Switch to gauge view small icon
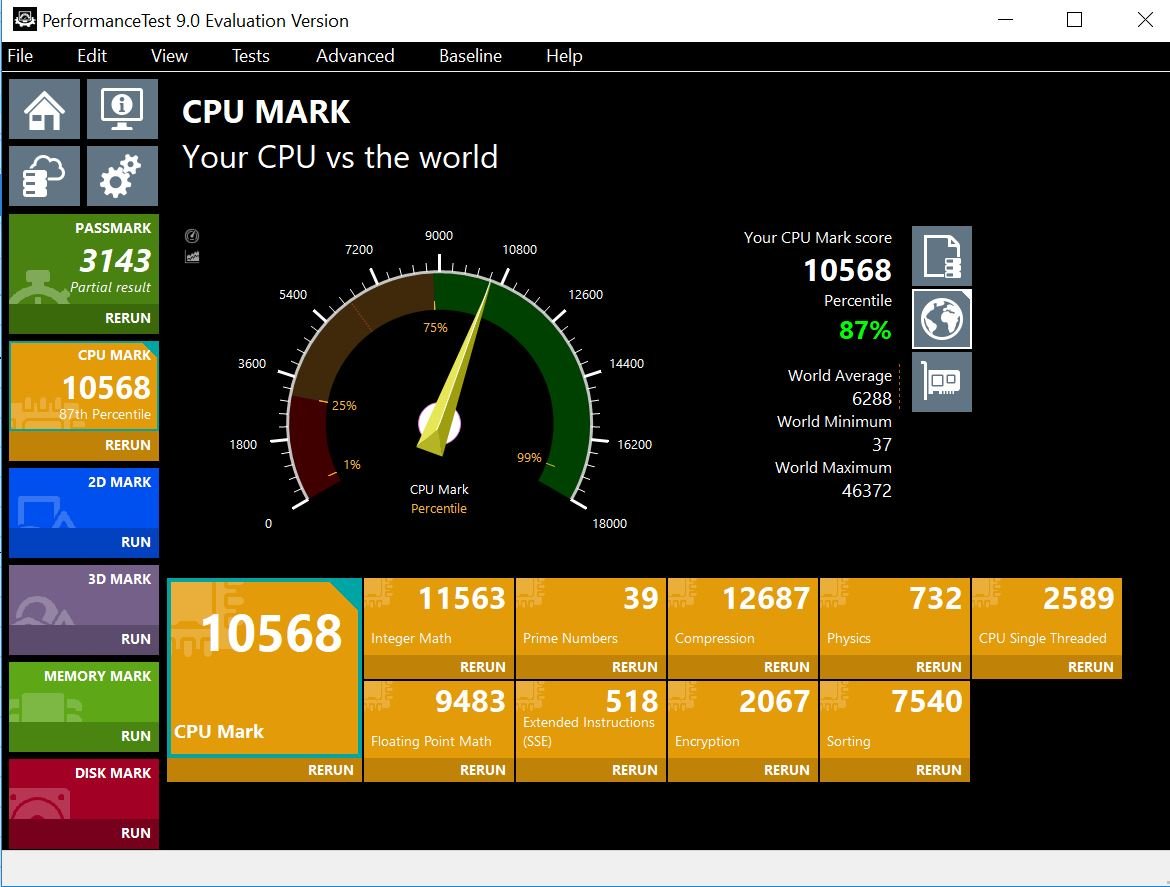 tap(192, 236)
